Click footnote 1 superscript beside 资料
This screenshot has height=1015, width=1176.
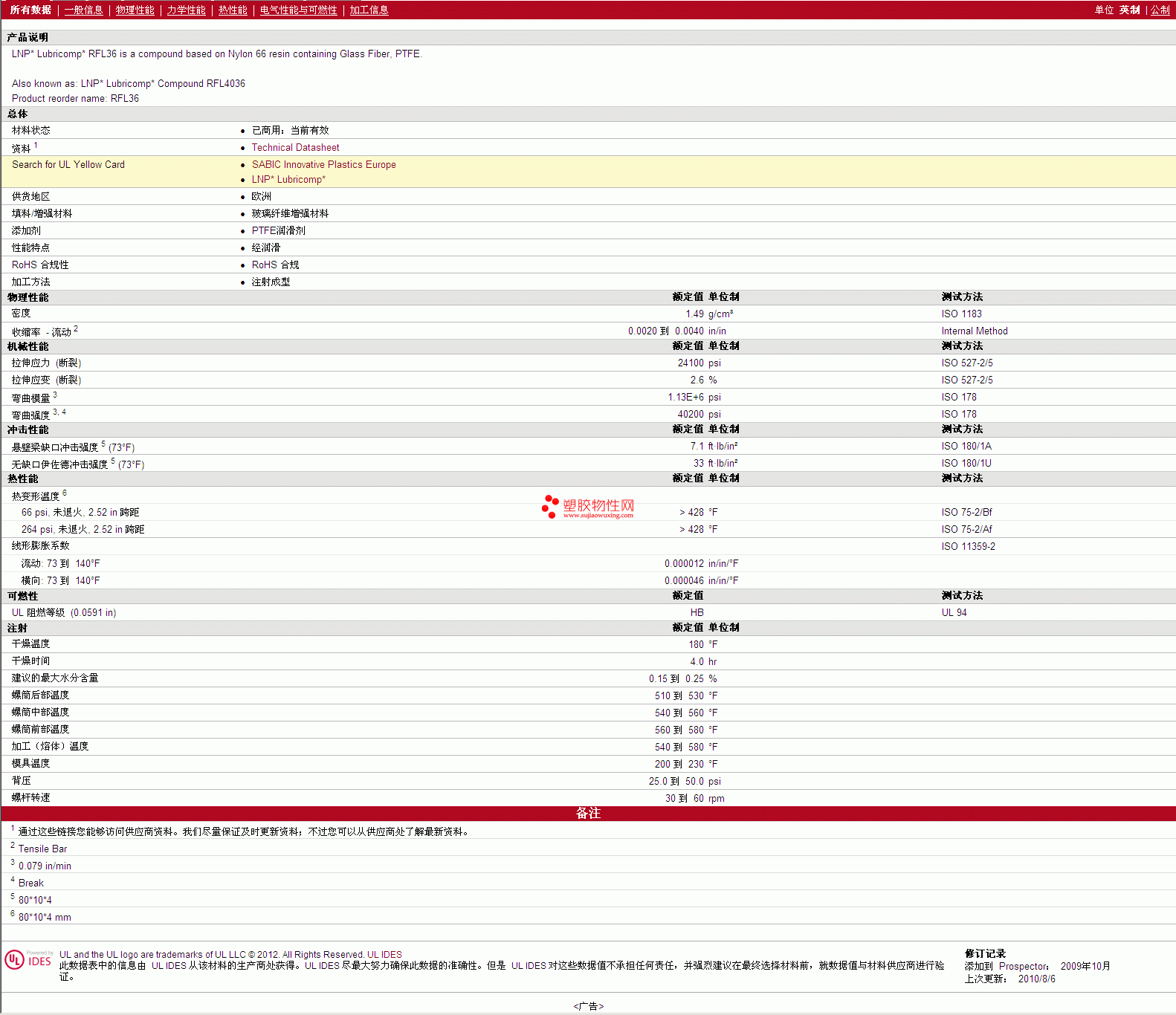click(x=36, y=146)
